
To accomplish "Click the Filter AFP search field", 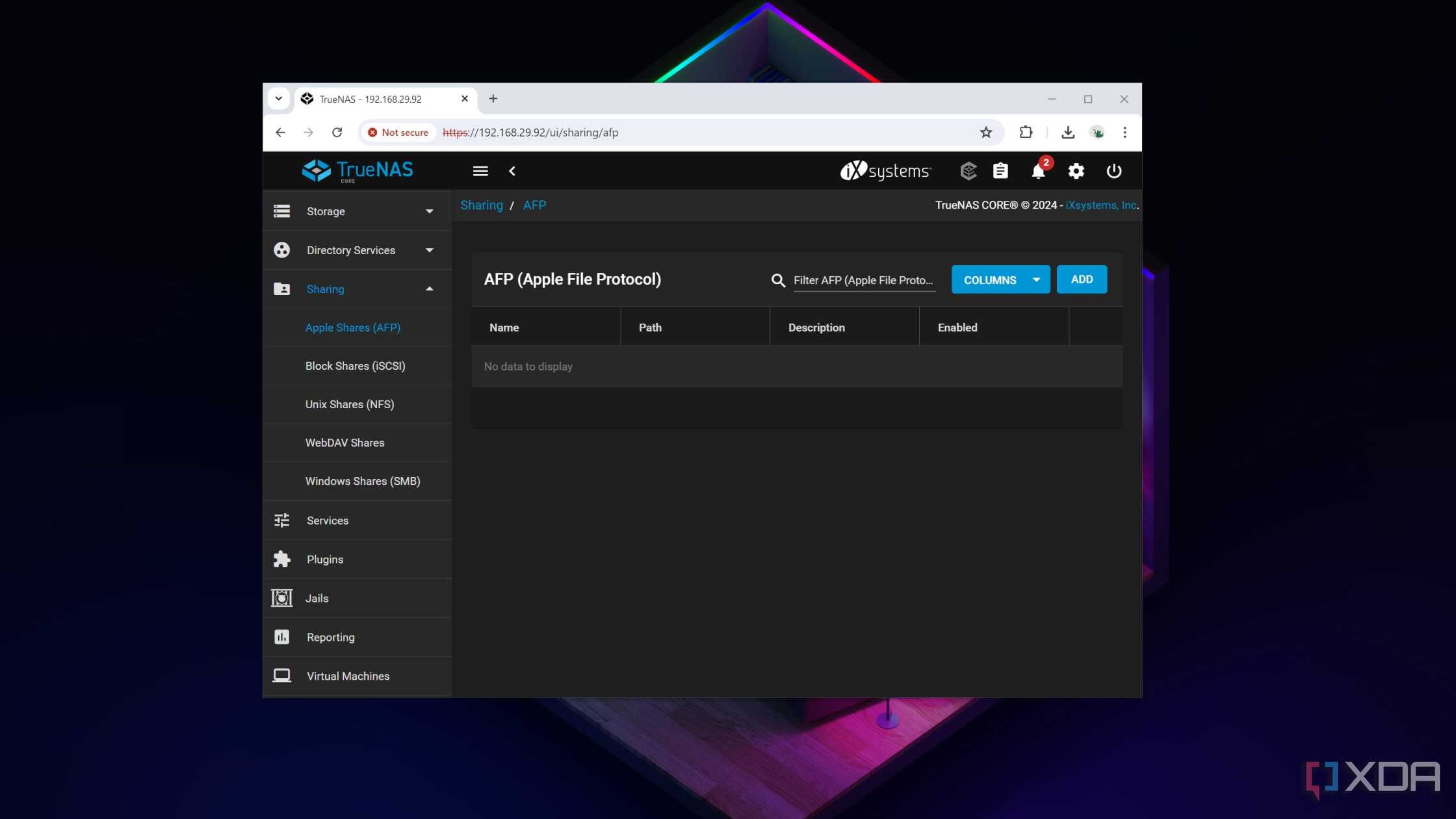I will [x=864, y=281].
